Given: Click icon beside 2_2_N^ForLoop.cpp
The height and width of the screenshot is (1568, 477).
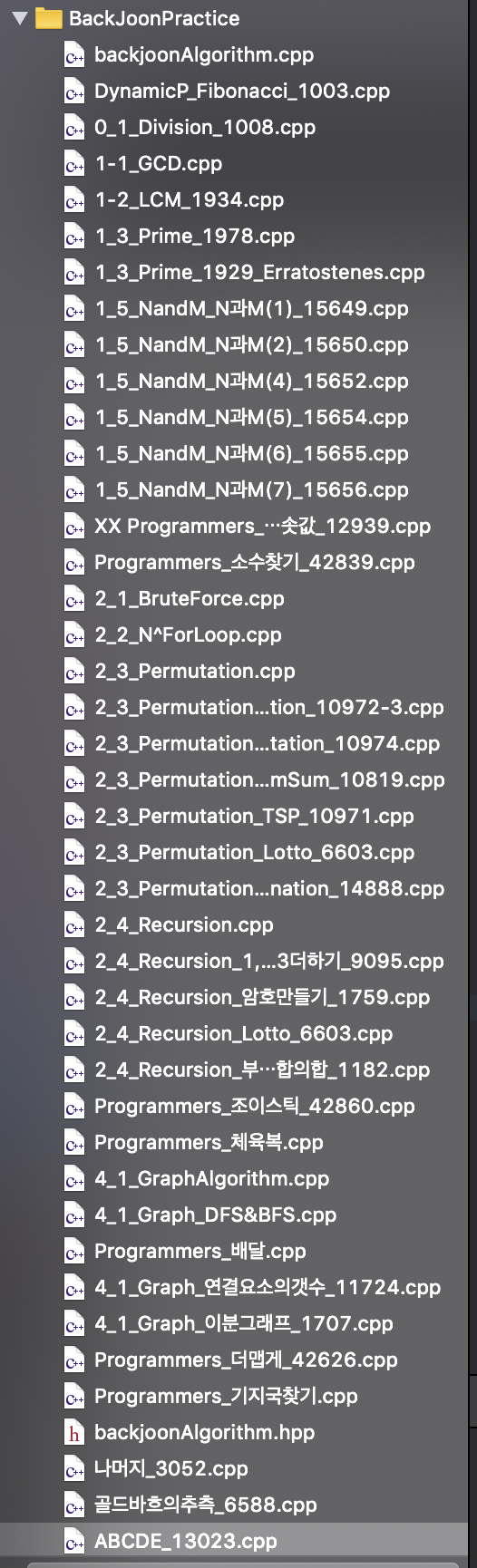Looking at the screenshot, I should 74,635.
